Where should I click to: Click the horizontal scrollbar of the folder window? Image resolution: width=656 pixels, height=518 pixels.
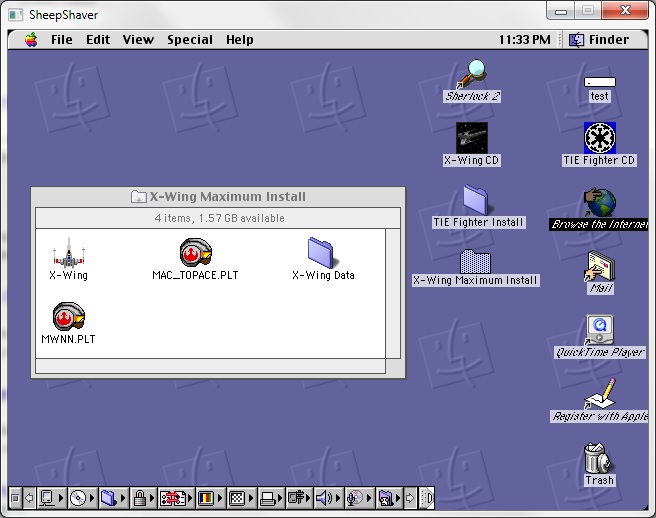(210, 366)
